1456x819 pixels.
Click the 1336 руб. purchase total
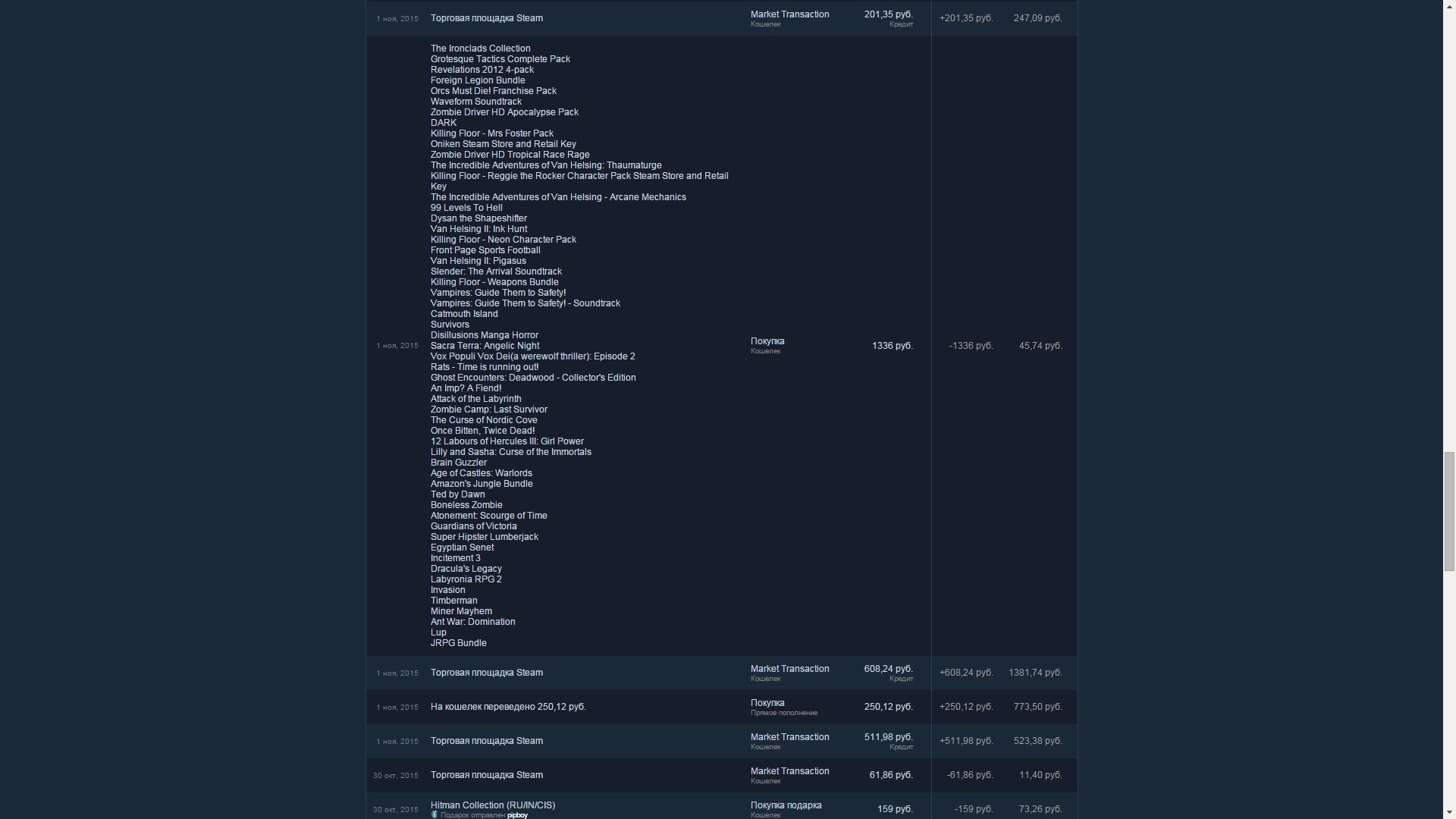point(893,346)
